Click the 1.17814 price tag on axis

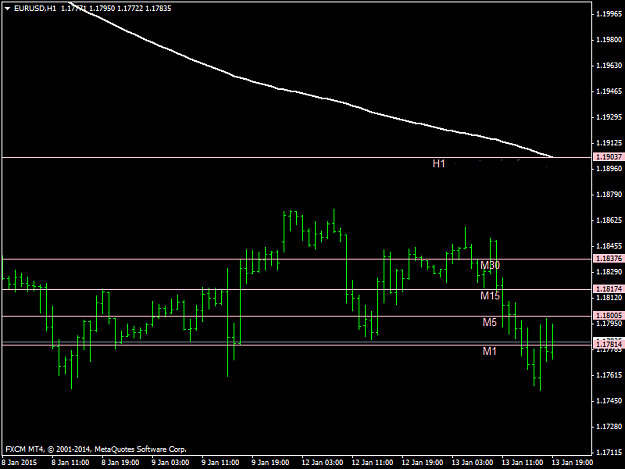tap(609, 344)
